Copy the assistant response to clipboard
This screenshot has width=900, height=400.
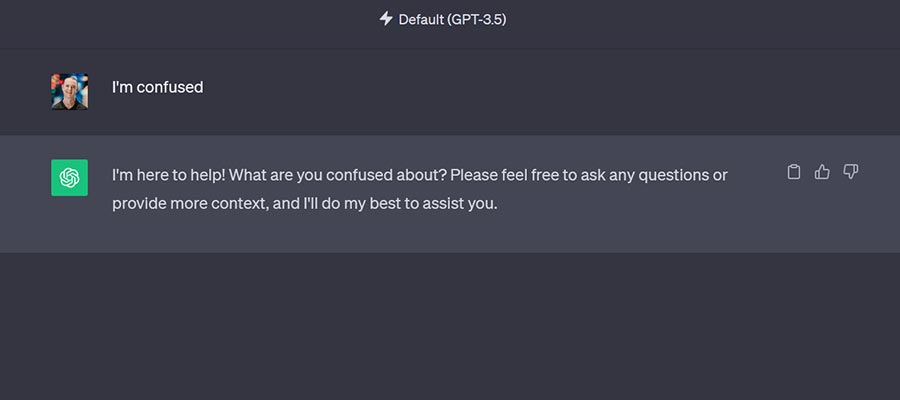[x=794, y=172]
